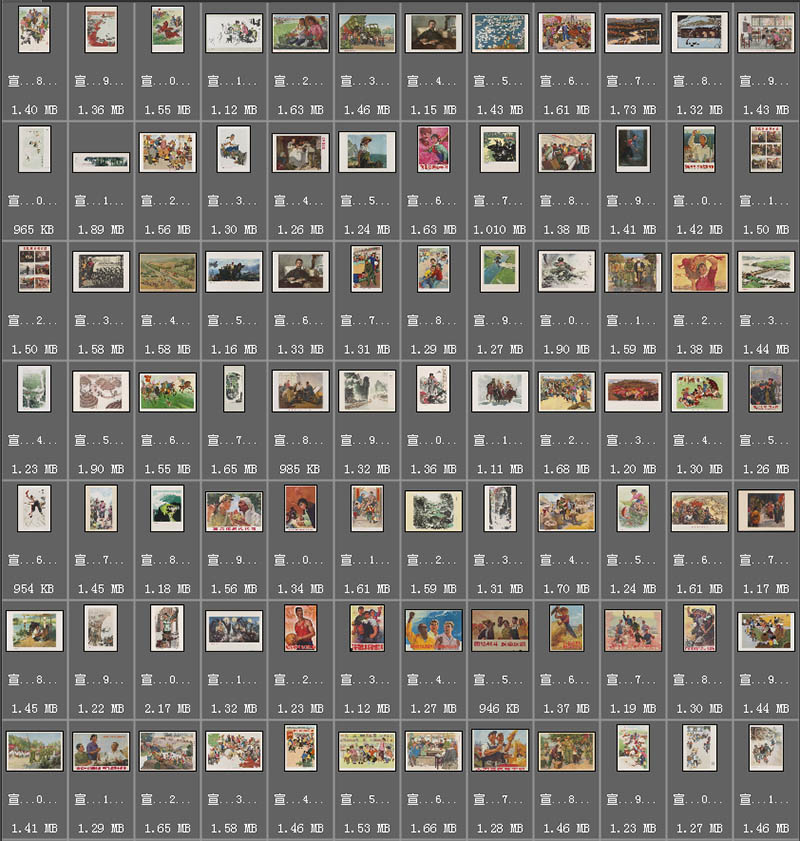Open the 954 KB image thumbnail
This screenshot has height=841, width=800.
point(34,509)
